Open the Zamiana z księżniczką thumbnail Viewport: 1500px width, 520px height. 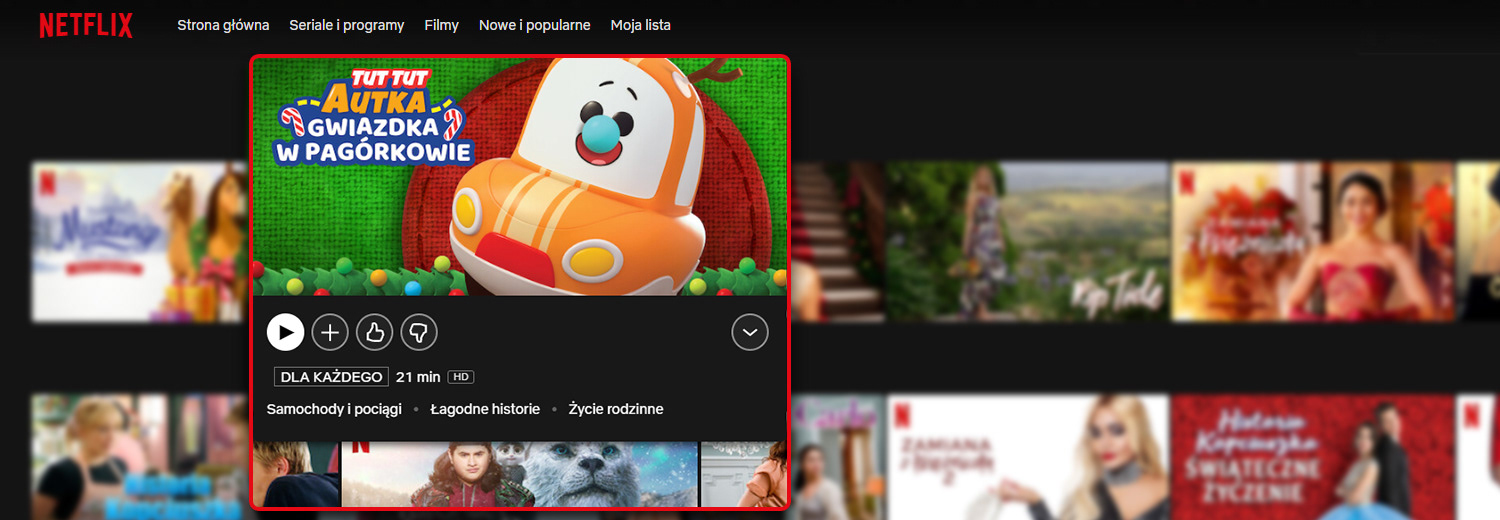pyautogui.click(x=1028, y=457)
